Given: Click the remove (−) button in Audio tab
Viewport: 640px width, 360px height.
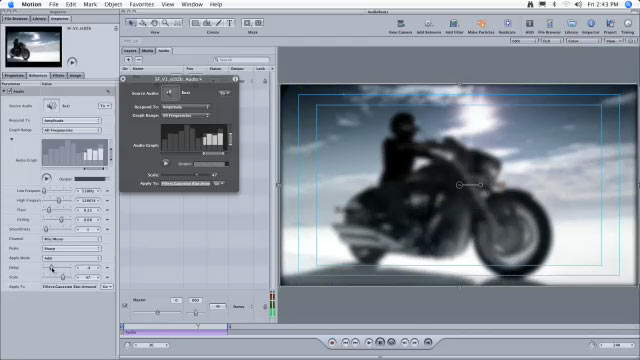Looking at the screenshot, I should pos(139,60).
